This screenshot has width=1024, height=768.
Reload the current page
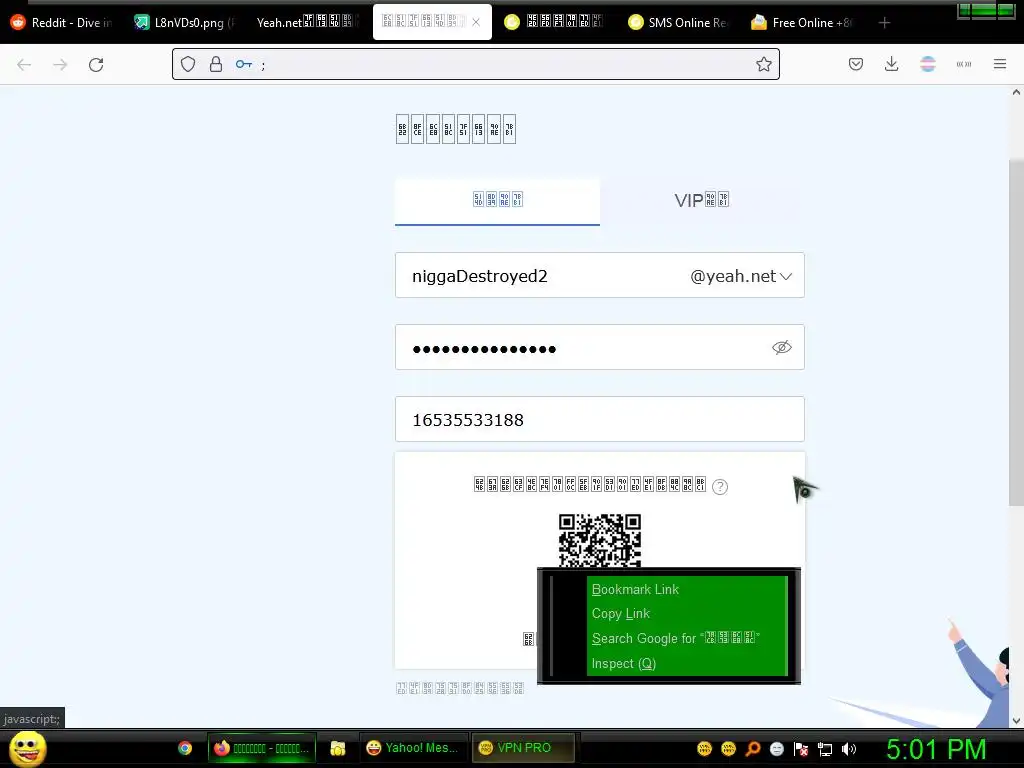(96, 64)
